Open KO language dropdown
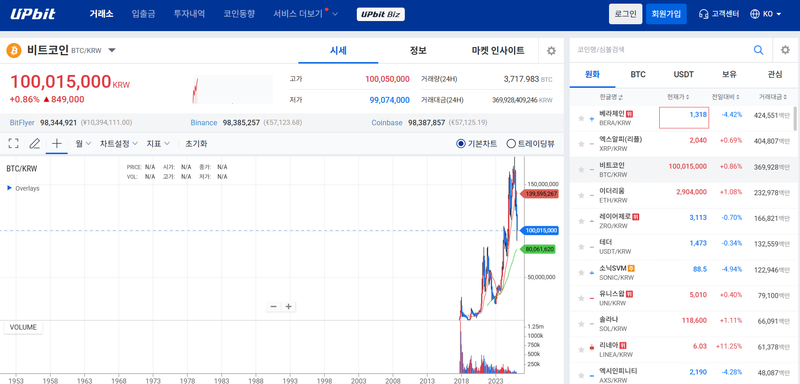Viewport: 800px width, 384px height. 772,14
